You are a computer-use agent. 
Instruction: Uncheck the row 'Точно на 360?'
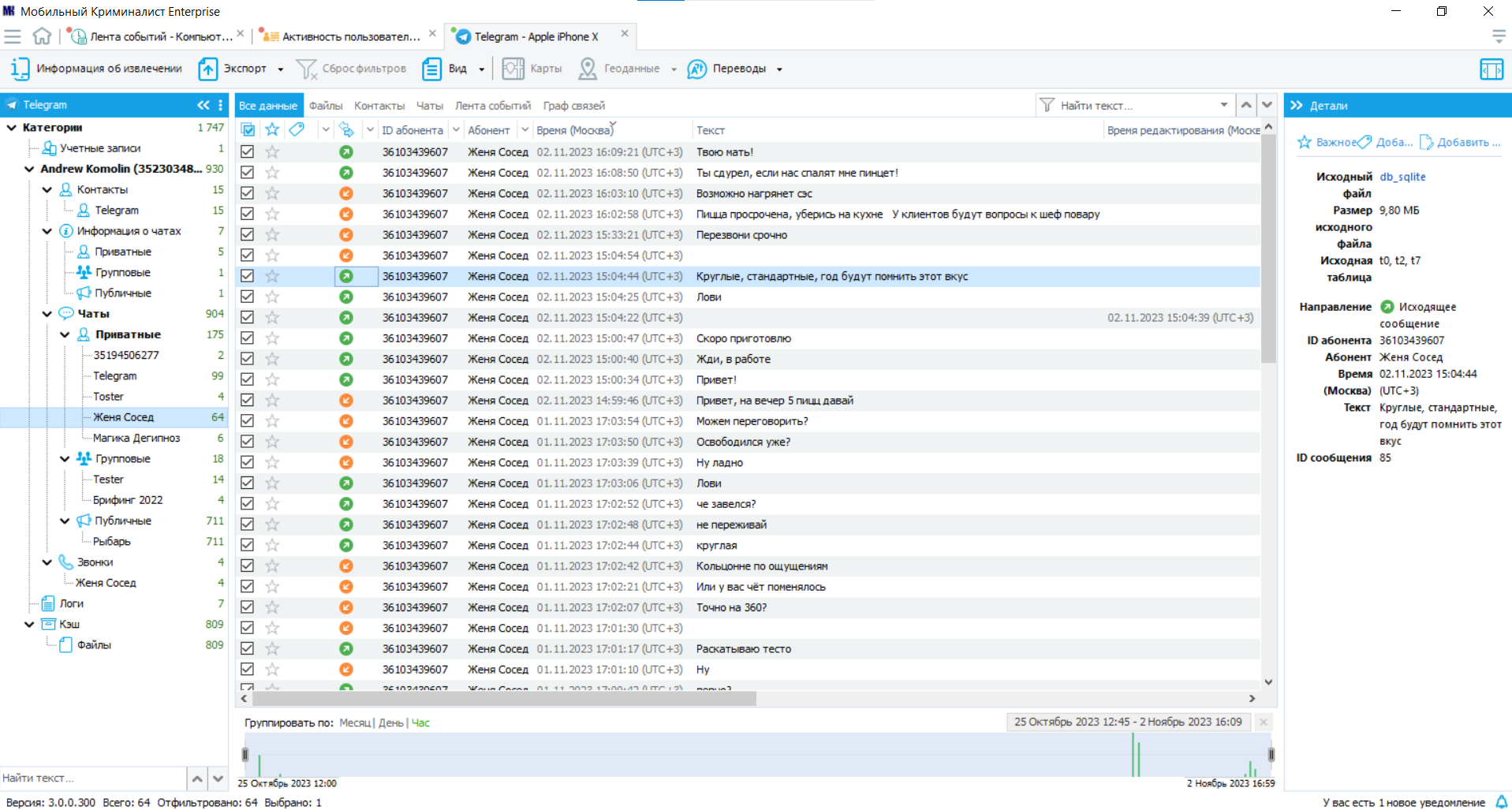click(248, 607)
